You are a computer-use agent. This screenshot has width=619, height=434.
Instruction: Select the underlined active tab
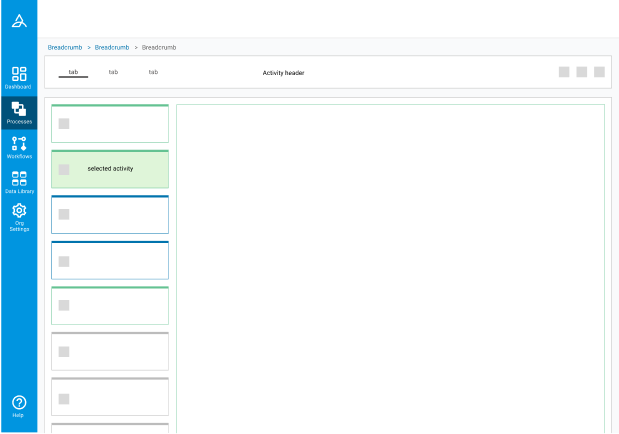pos(73,72)
